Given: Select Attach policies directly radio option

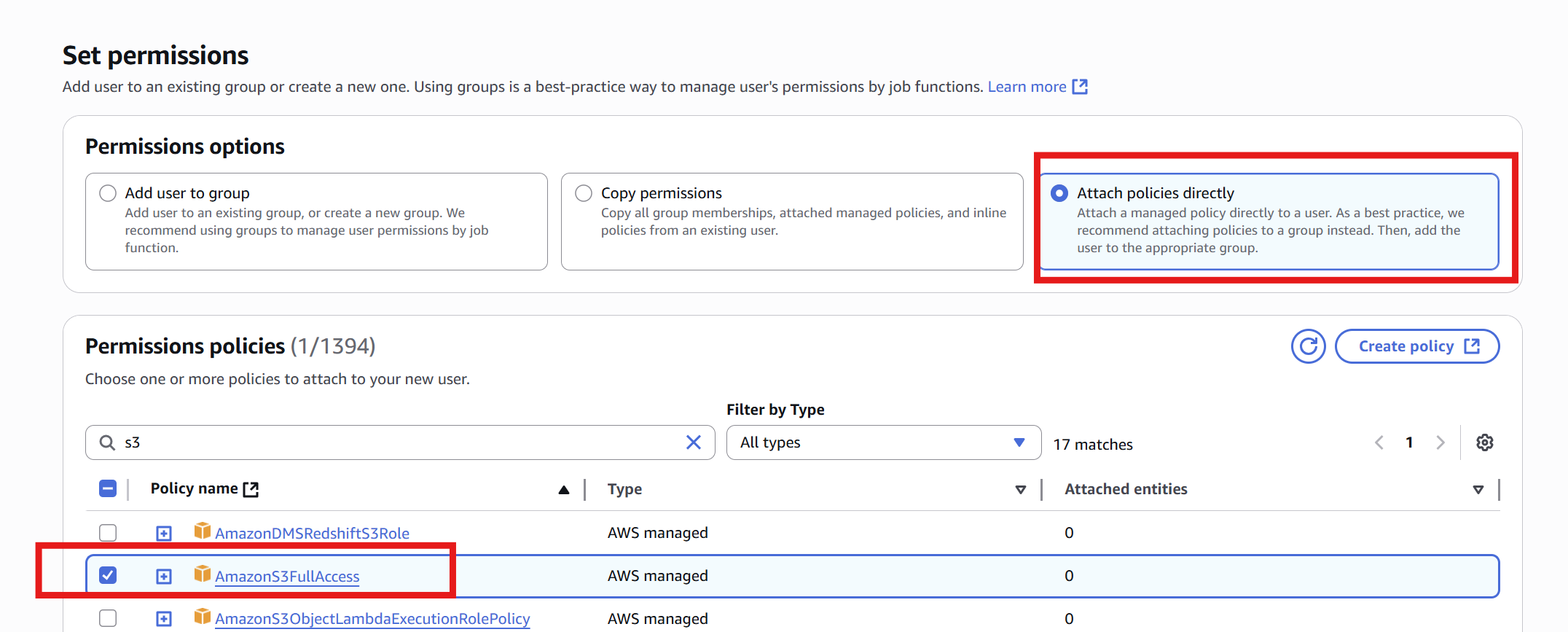Looking at the screenshot, I should (1059, 193).
